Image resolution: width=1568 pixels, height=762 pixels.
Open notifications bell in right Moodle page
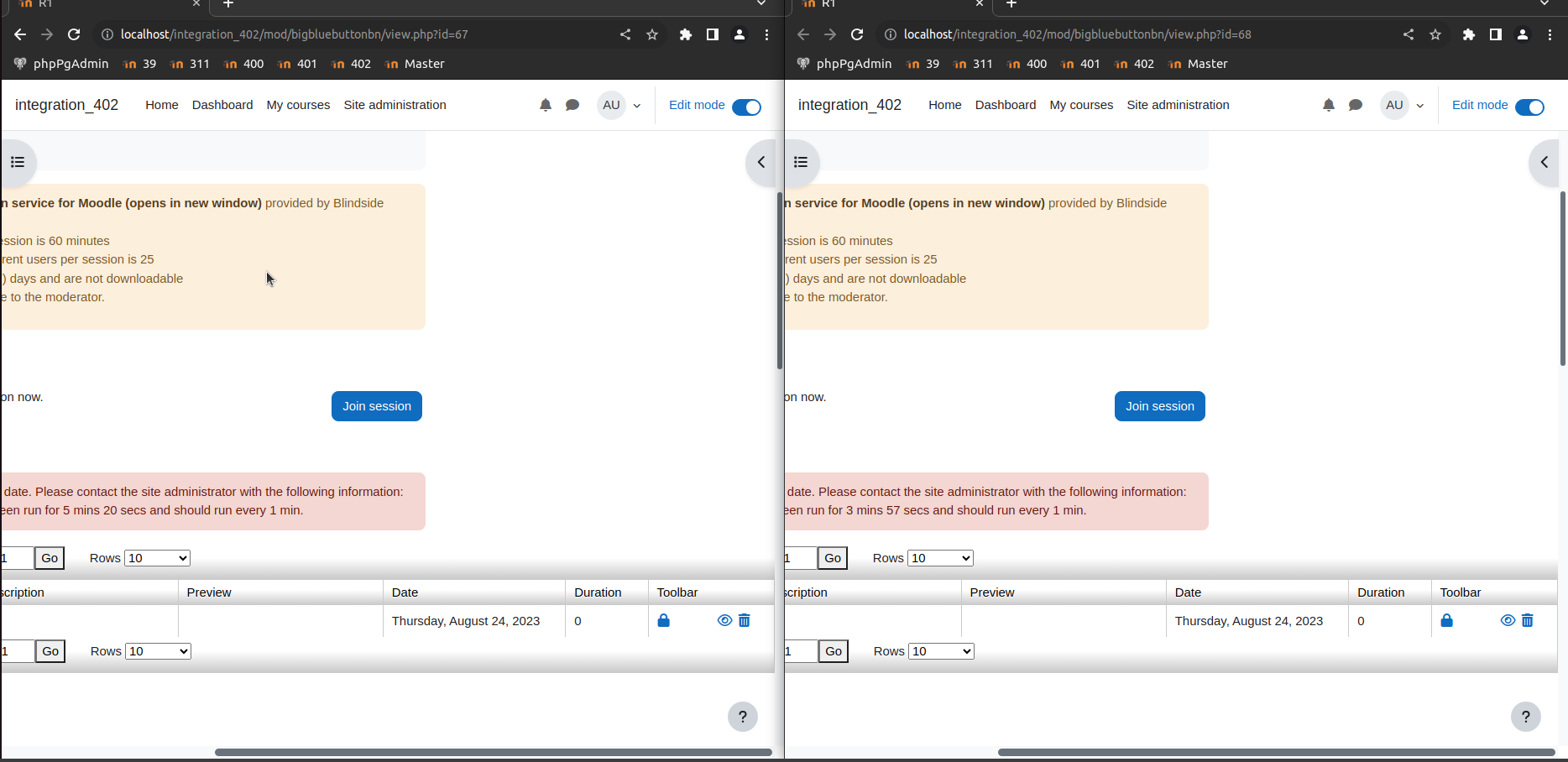pyautogui.click(x=1329, y=105)
